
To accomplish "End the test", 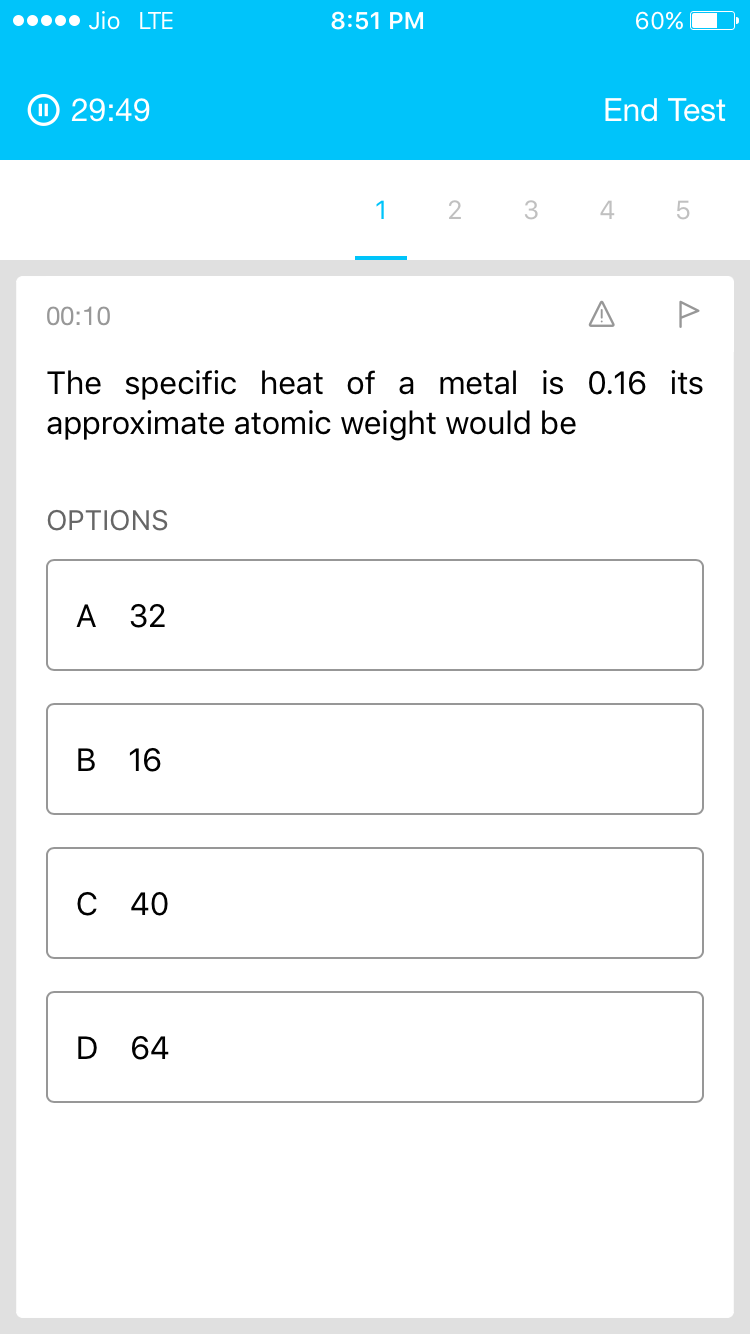I will [x=664, y=110].
